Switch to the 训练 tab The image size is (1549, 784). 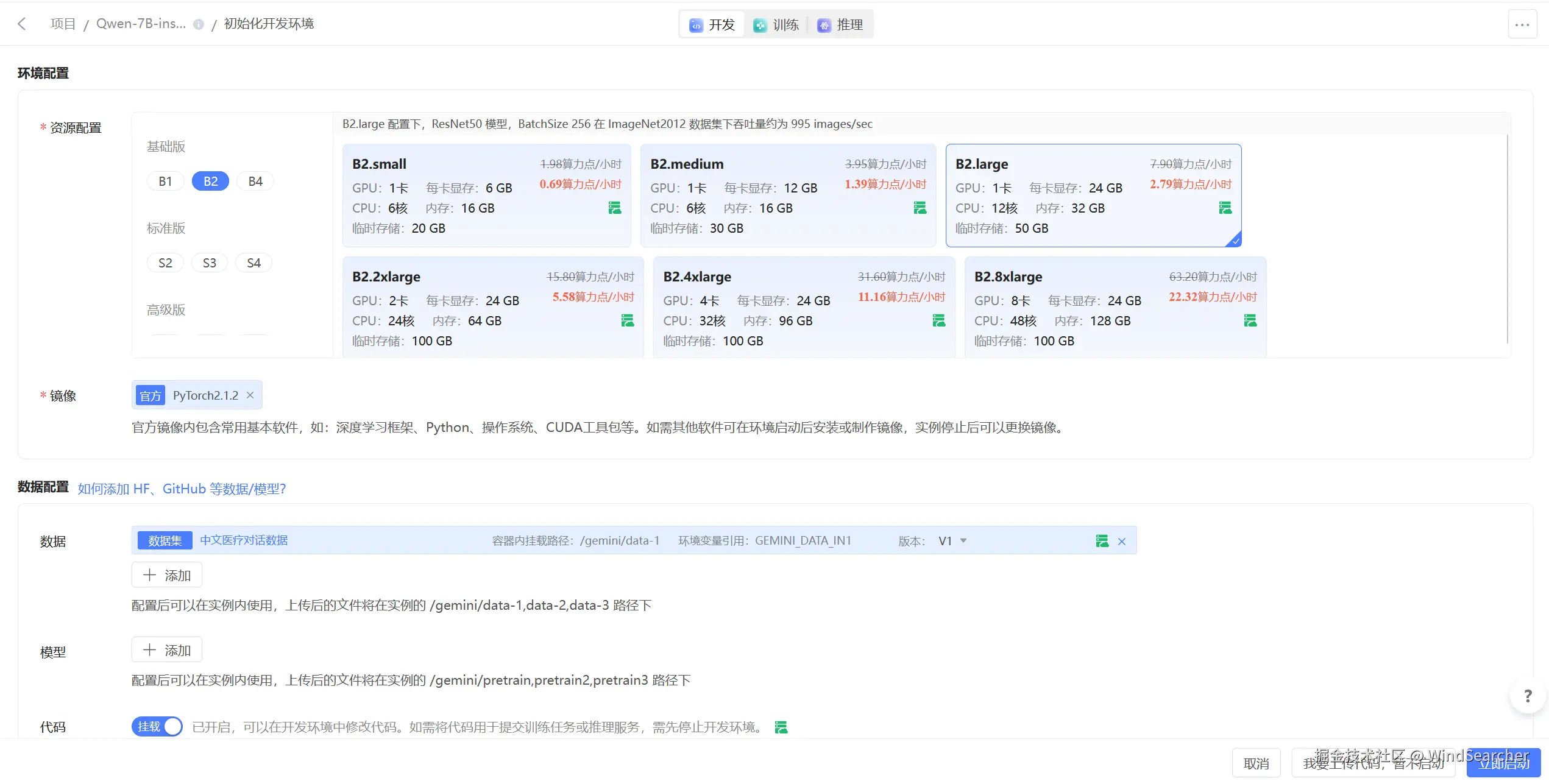tap(776, 24)
